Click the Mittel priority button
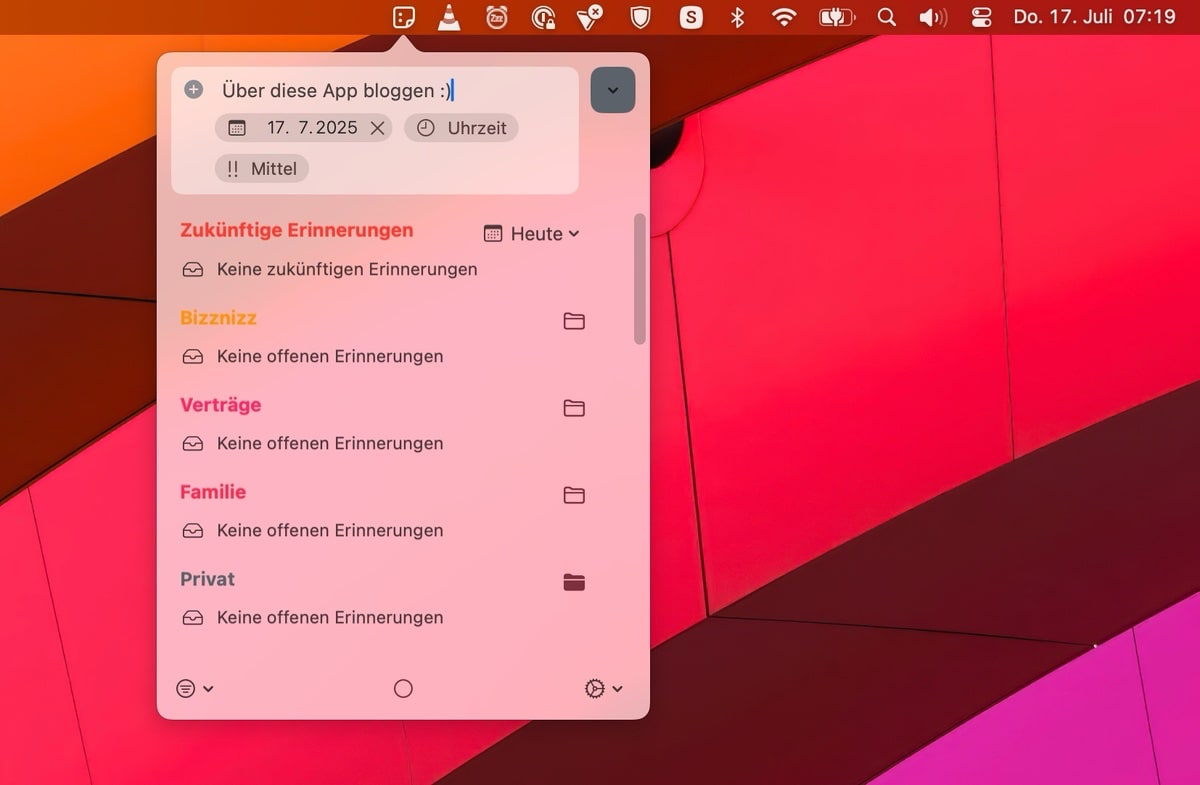The height and width of the screenshot is (785, 1200). [x=262, y=169]
